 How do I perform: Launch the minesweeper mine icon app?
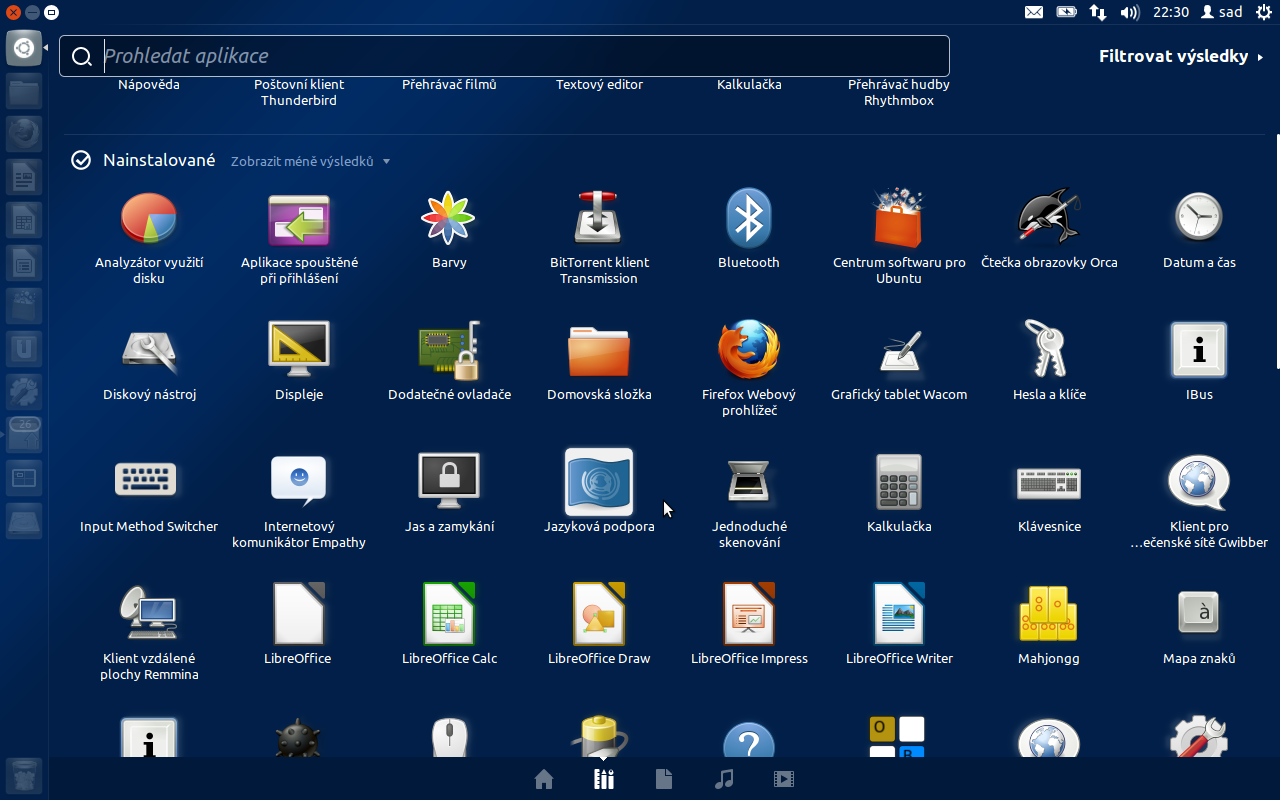pyautogui.click(x=298, y=738)
